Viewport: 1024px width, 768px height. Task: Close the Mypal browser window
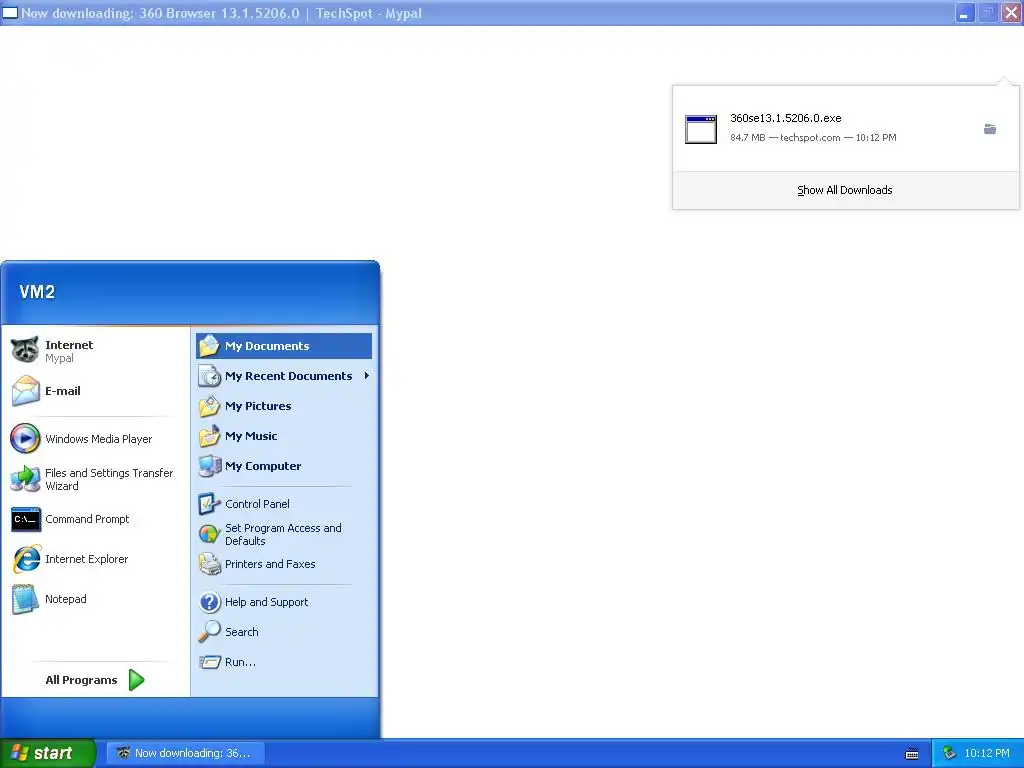tap(1011, 13)
